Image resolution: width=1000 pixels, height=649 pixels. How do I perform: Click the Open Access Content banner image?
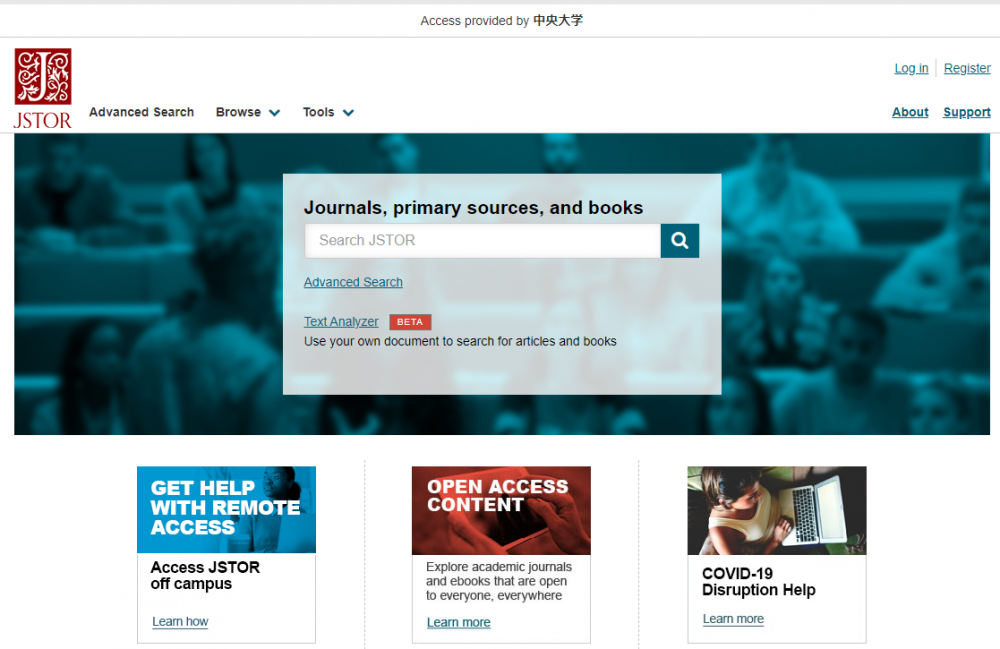click(x=501, y=510)
